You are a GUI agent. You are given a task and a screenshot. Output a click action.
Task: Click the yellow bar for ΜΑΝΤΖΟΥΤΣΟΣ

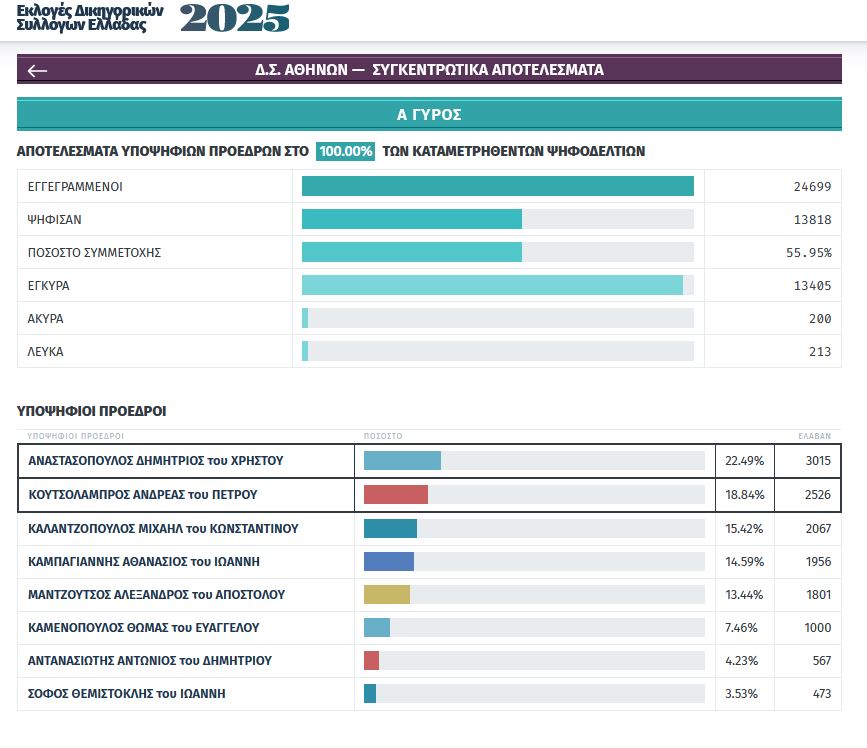[x=386, y=595]
